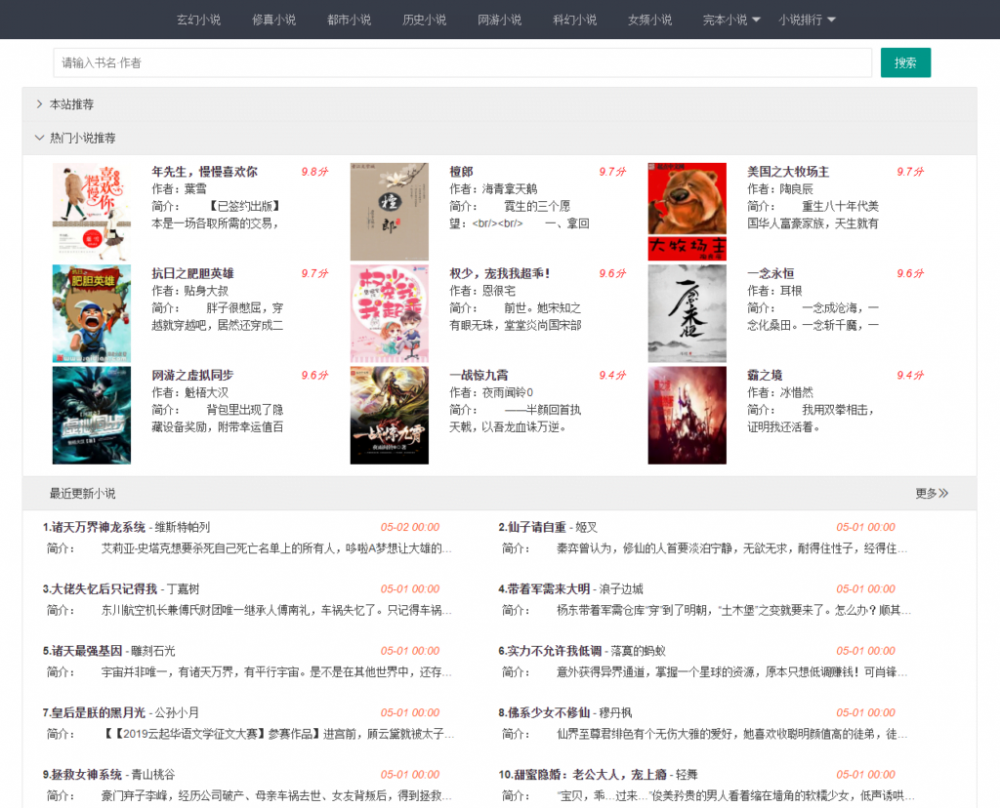This screenshot has height=808, width=1000.
Task: Expand the 完本小说 dropdown menu
Action: pyautogui.click(x=732, y=20)
